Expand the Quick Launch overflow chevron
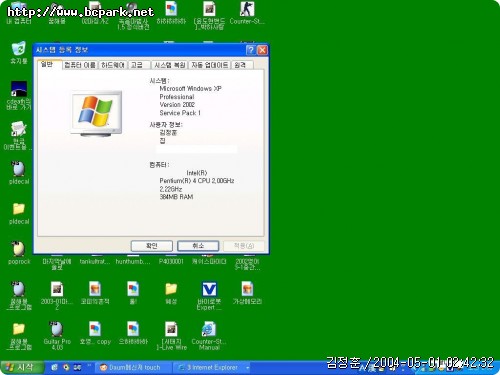 click(89, 365)
